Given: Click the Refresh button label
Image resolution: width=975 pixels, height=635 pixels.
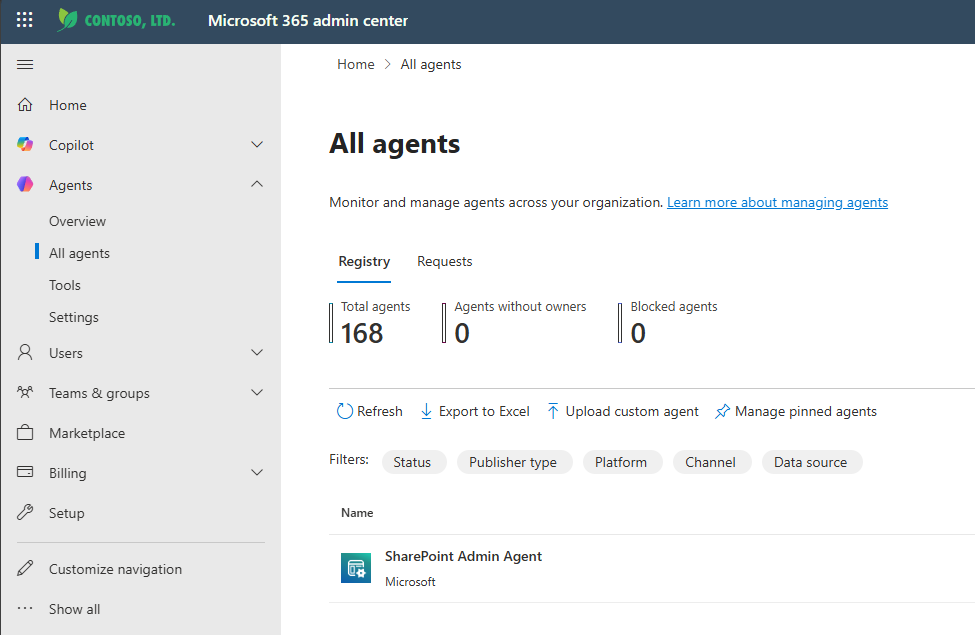Looking at the screenshot, I should coord(380,411).
